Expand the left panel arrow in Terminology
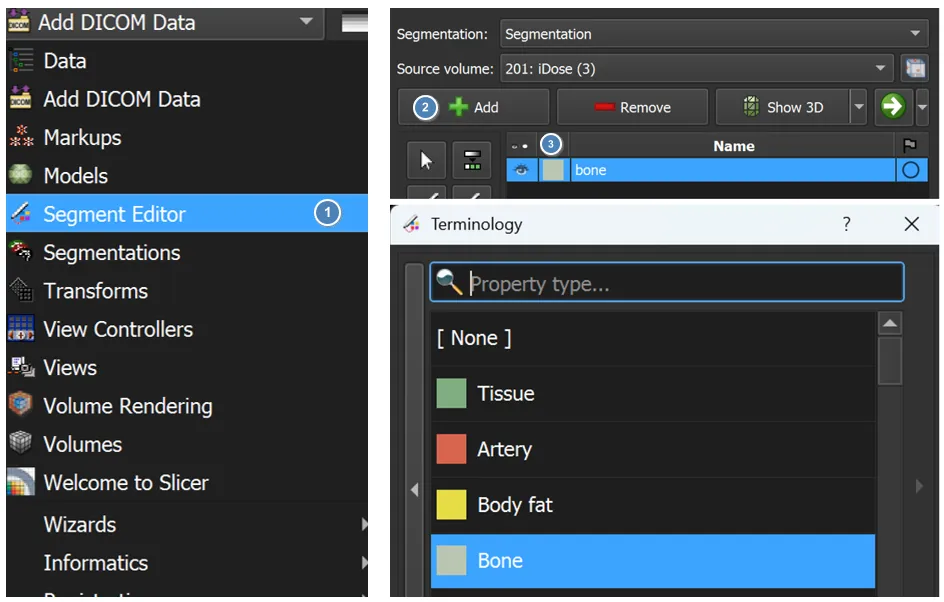The width and height of the screenshot is (944, 602). (414, 489)
